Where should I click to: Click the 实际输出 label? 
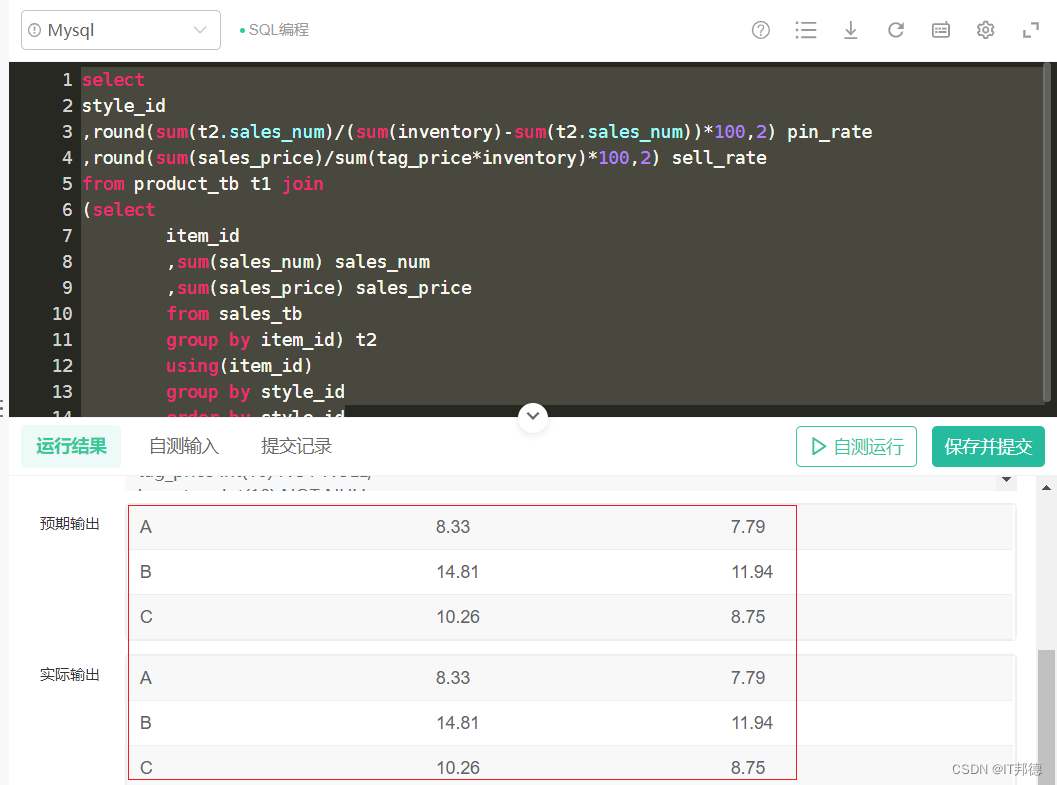point(69,674)
